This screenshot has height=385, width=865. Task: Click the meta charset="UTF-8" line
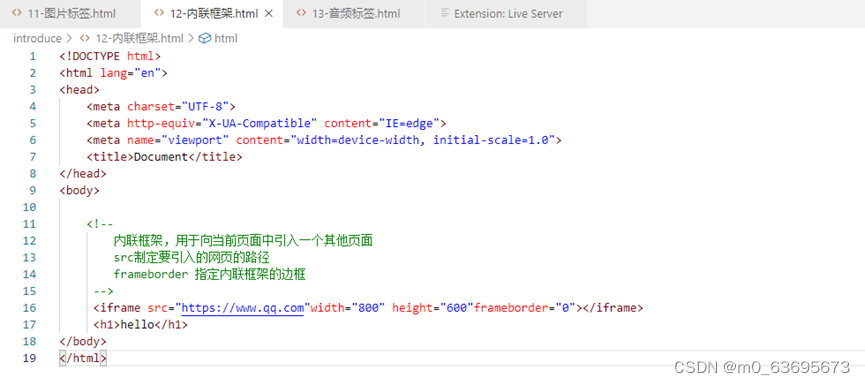point(161,106)
